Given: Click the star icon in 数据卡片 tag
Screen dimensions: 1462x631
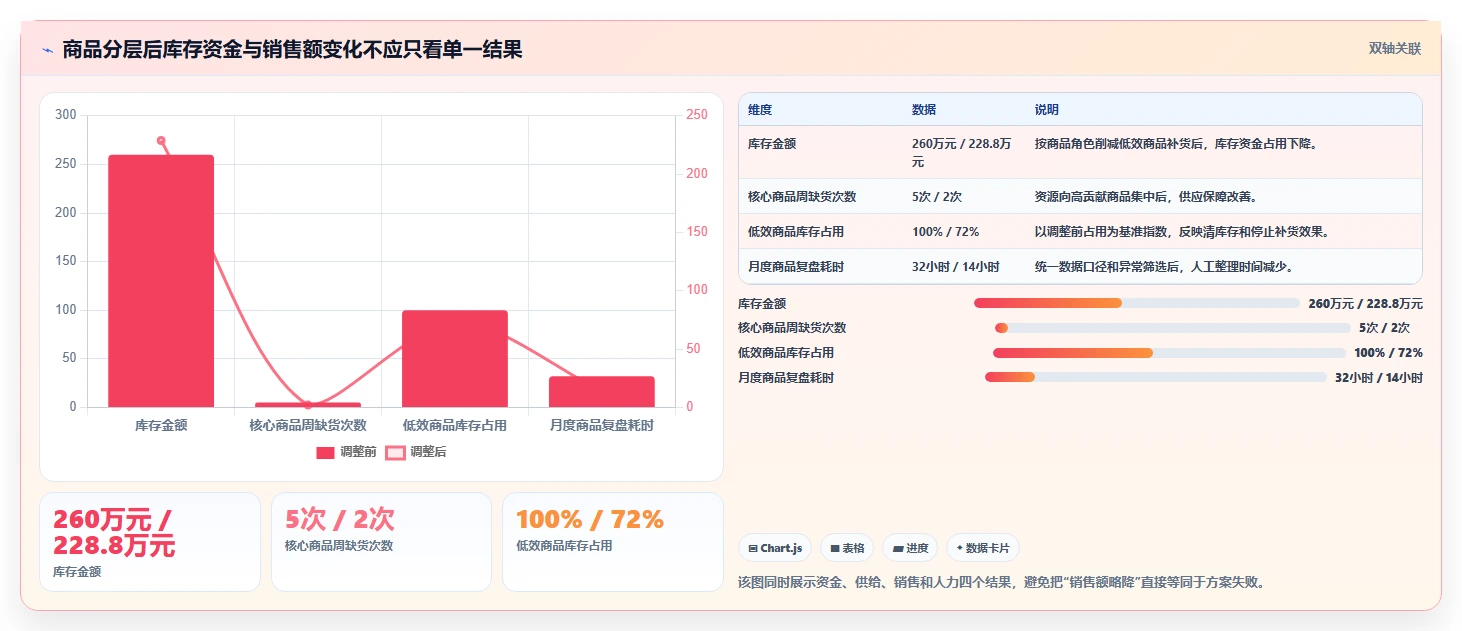Looking at the screenshot, I should coord(959,548).
